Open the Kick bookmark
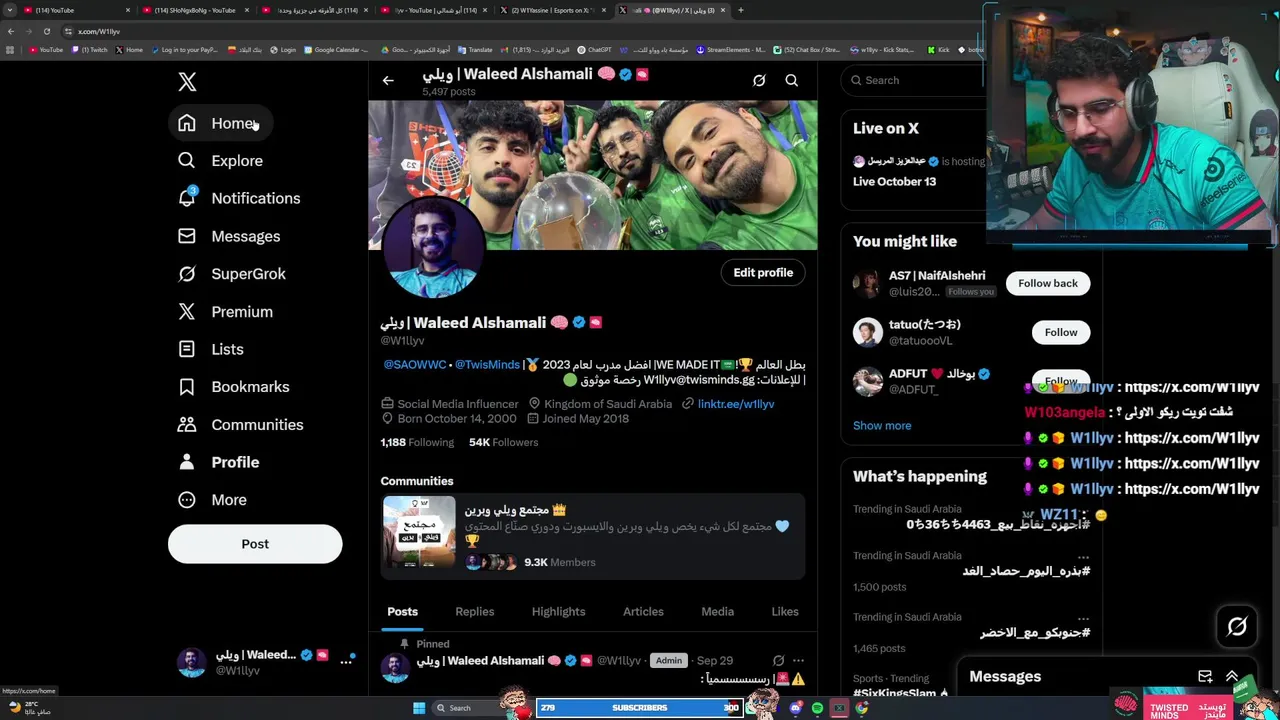1280x720 pixels. [x=939, y=49]
